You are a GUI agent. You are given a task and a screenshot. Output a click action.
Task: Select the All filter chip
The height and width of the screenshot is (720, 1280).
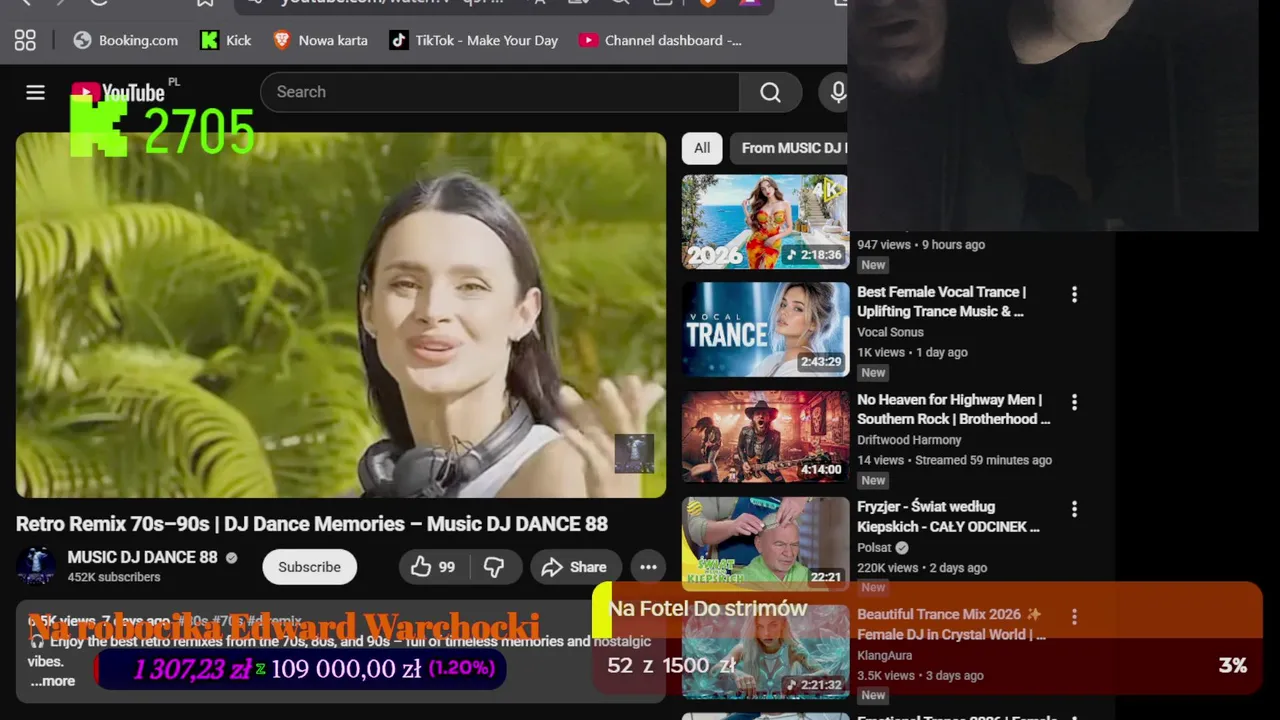(702, 148)
